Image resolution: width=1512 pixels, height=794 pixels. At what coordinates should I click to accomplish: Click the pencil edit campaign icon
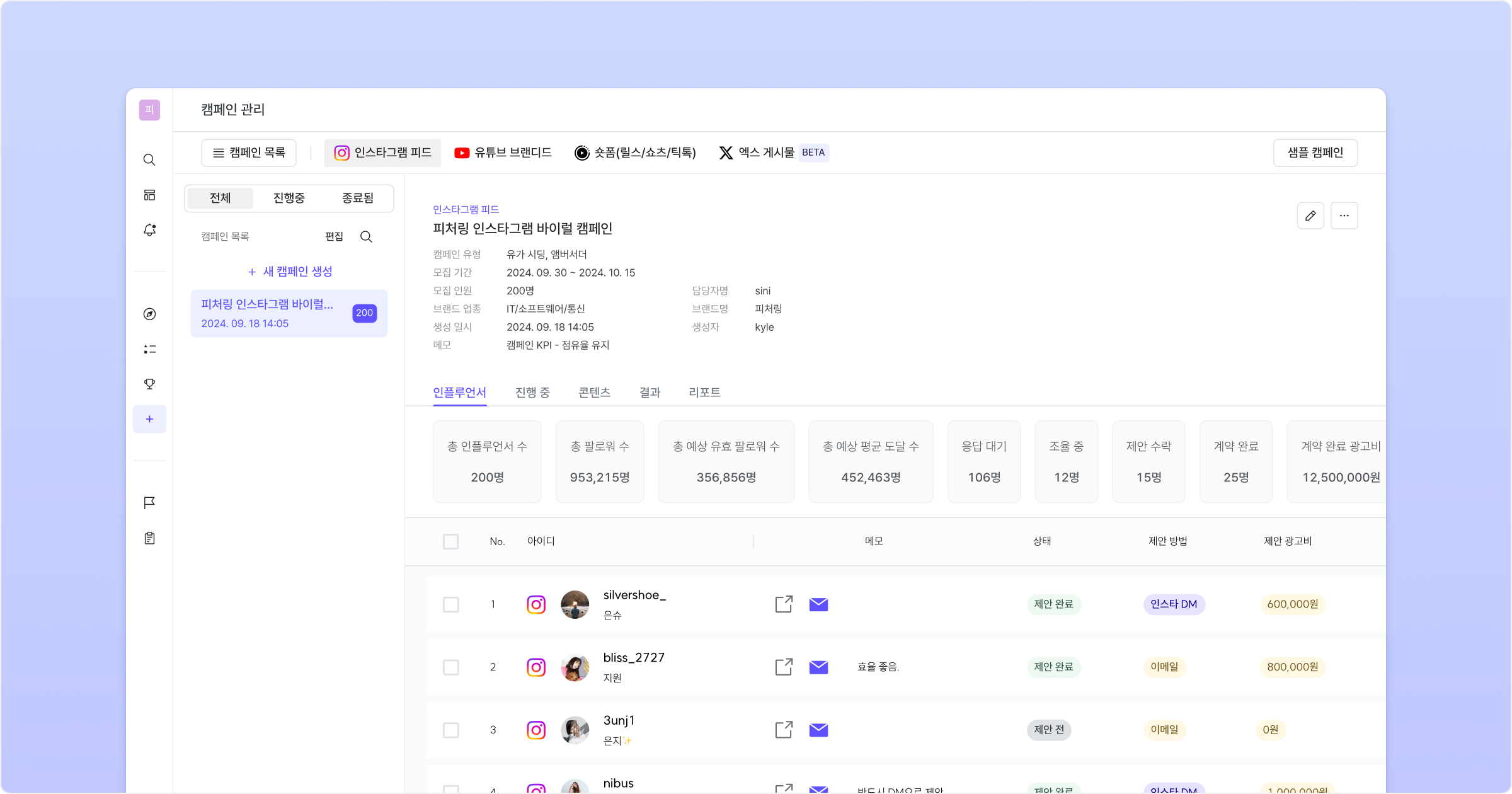tap(1310, 216)
